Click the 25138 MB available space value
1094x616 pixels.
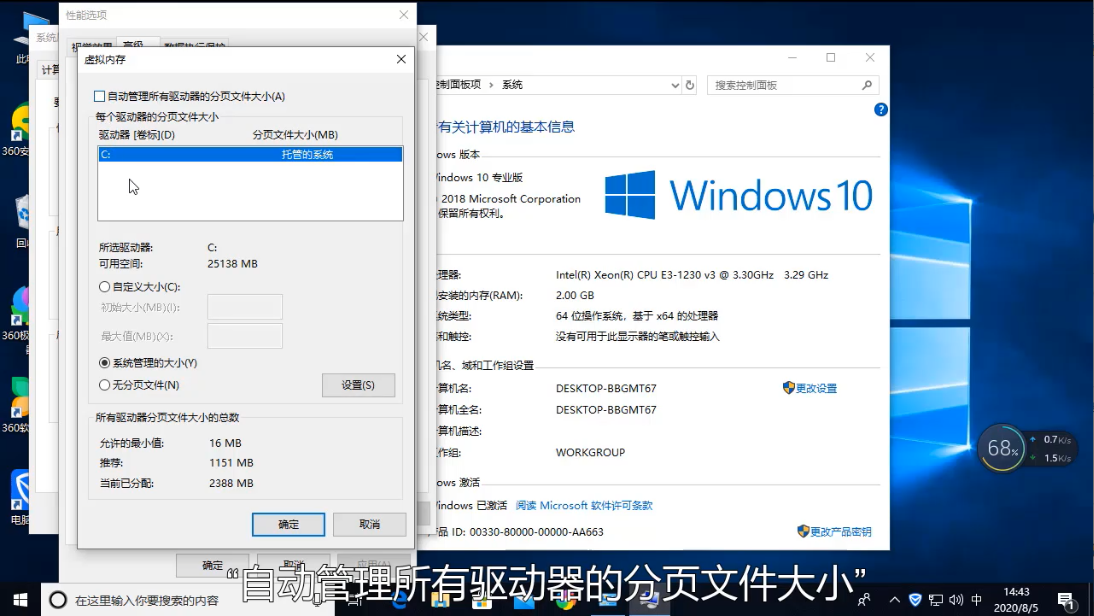point(232,264)
